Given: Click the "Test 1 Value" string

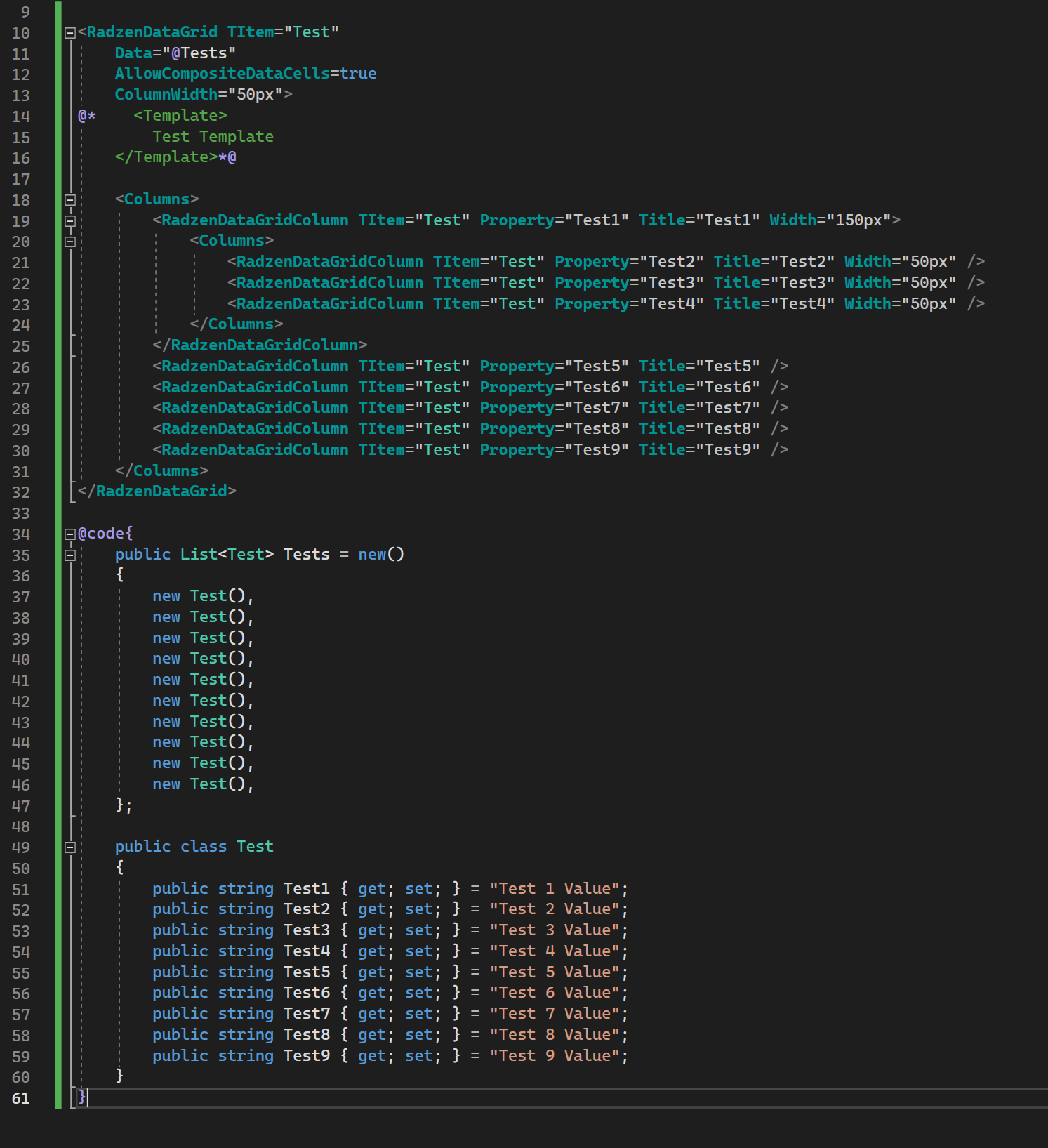Looking at the screenshot, I should (555, 889).
